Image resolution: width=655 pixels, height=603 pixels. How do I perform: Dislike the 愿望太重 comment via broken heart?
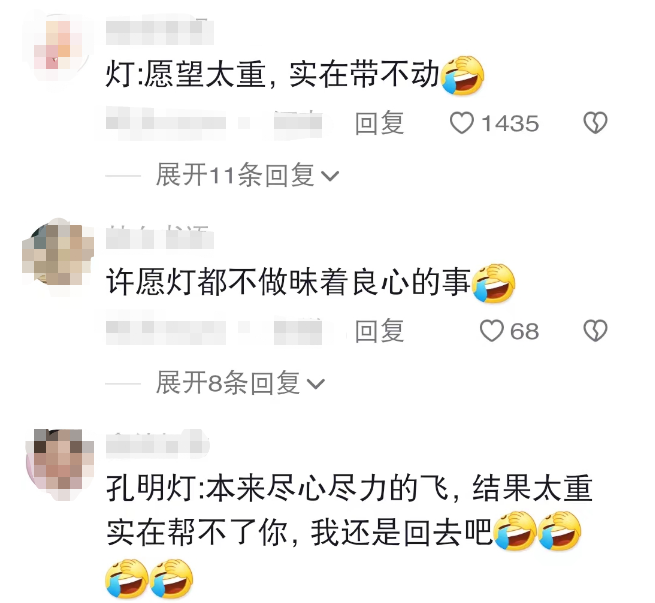coord(595,123)
